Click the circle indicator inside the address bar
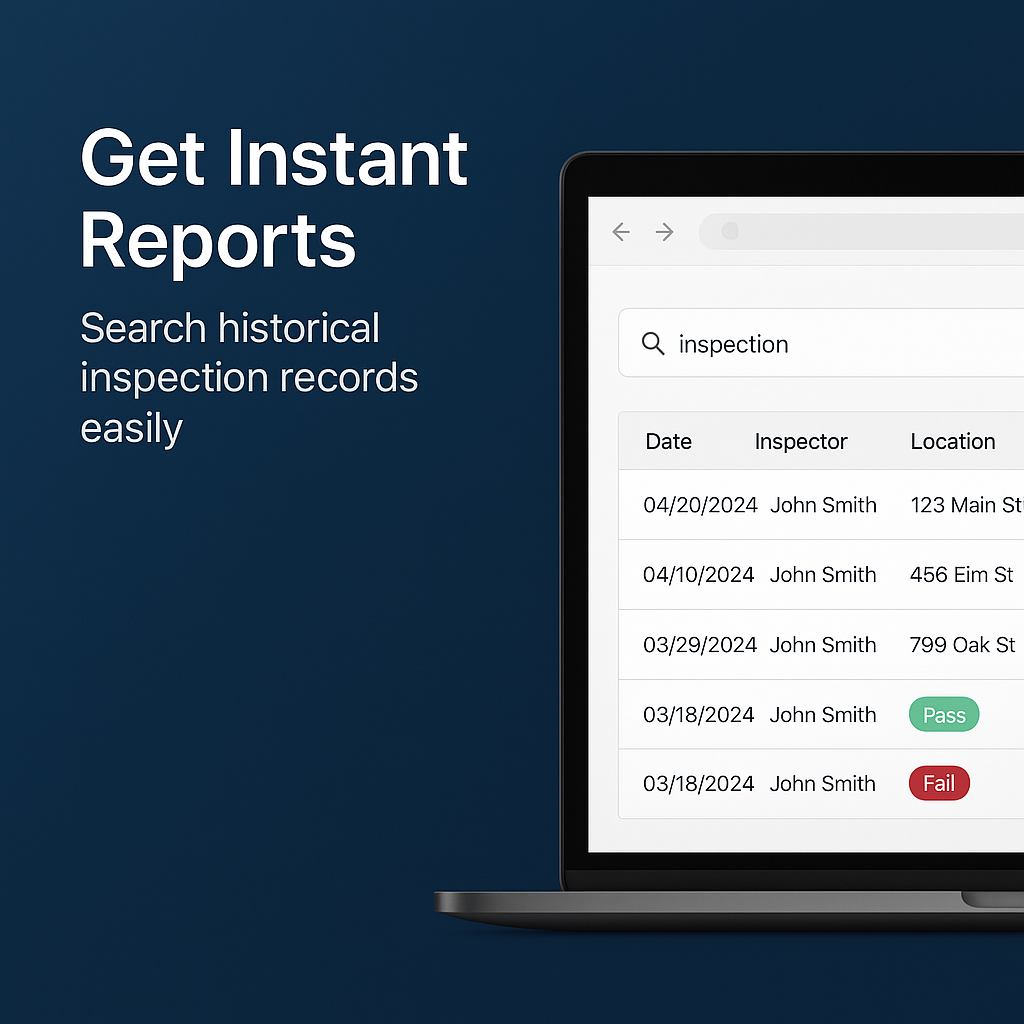The image size is (1024, 1024). pos(730,231)
